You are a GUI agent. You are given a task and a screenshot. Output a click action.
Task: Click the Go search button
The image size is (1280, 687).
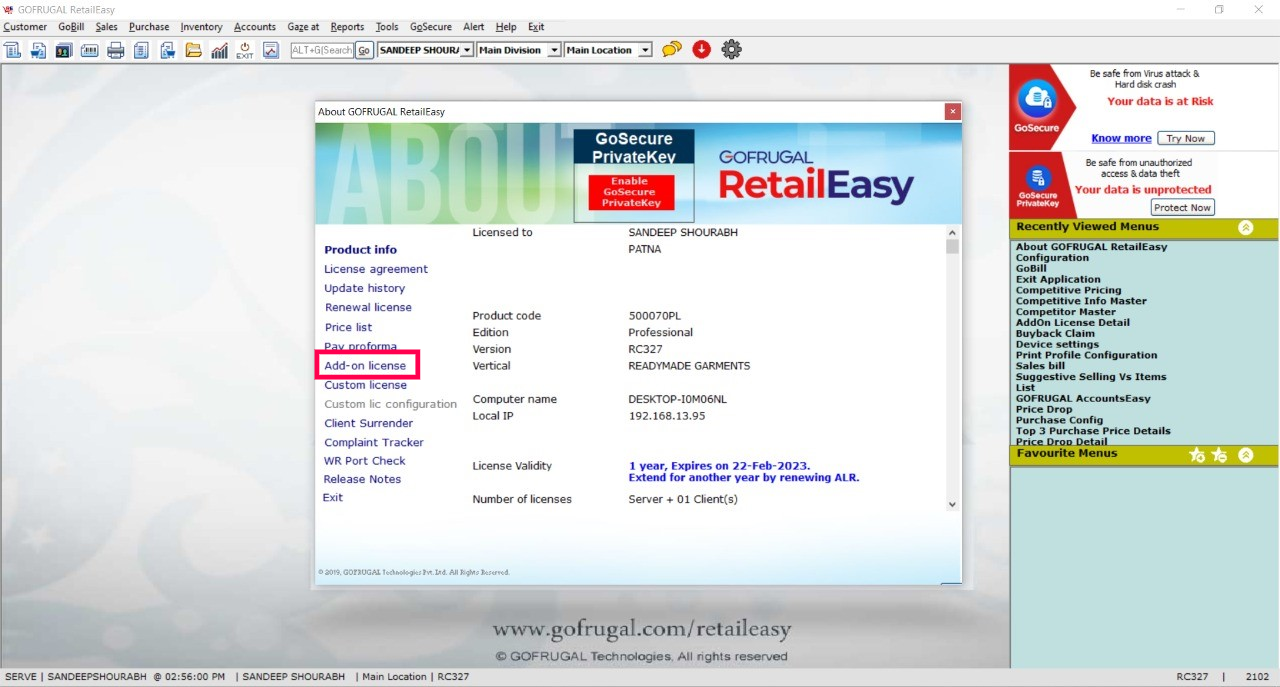(x=364, y=50)
